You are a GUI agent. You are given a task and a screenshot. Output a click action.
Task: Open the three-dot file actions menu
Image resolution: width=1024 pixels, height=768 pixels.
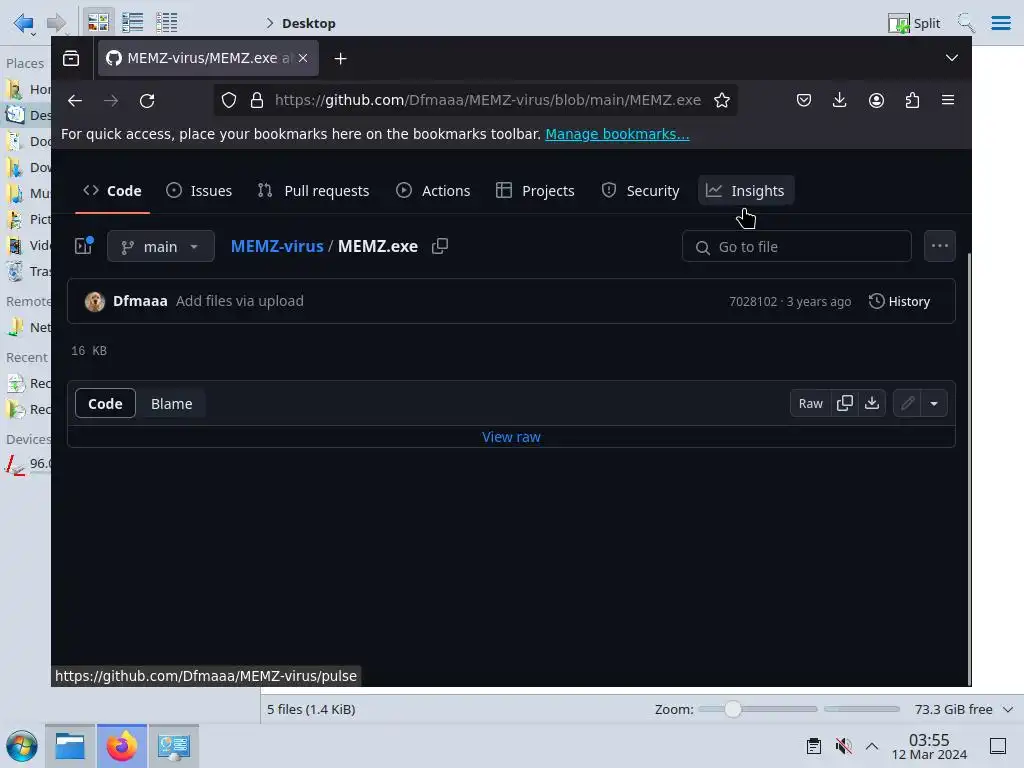click(x=940, y=246)
